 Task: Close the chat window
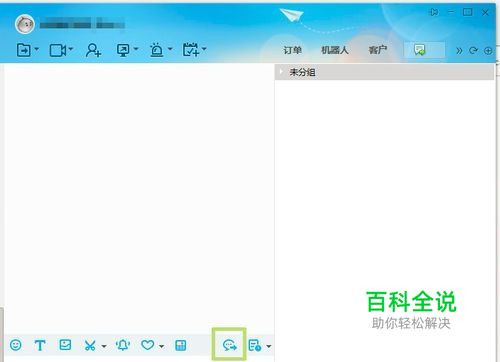pyautogui.click(x=485, y=13)
